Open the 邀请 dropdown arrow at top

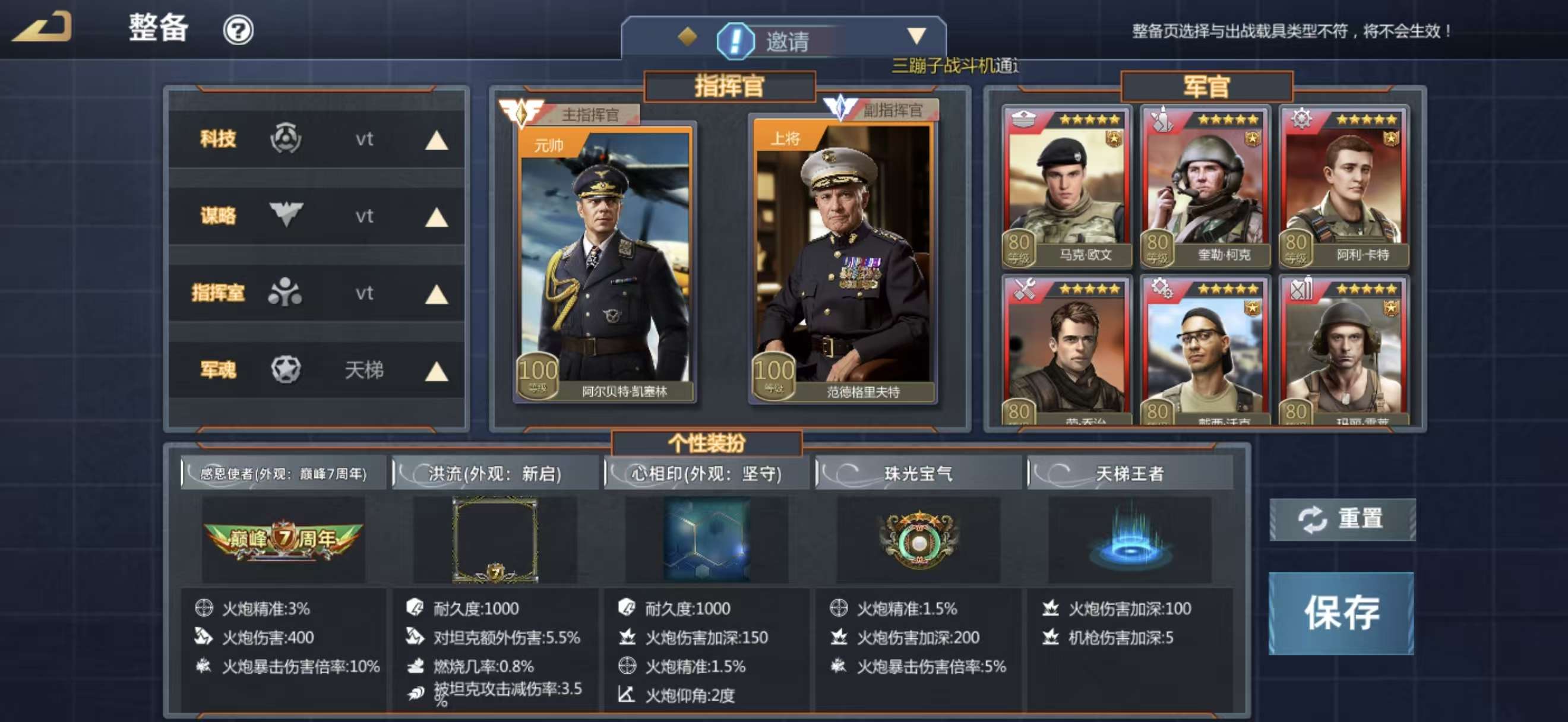coord(916,36)
